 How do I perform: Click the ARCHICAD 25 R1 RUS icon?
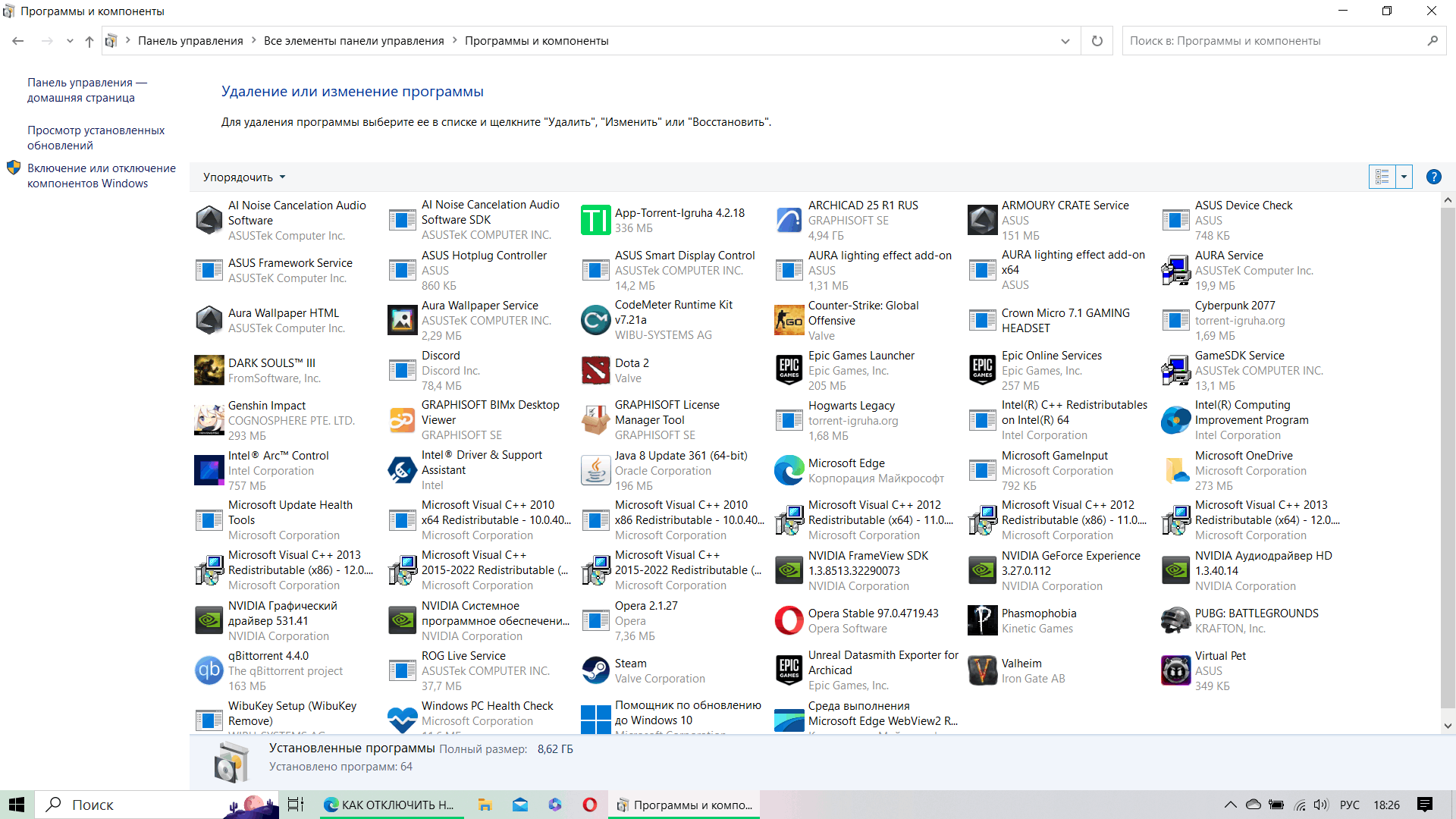coord(789,221)
